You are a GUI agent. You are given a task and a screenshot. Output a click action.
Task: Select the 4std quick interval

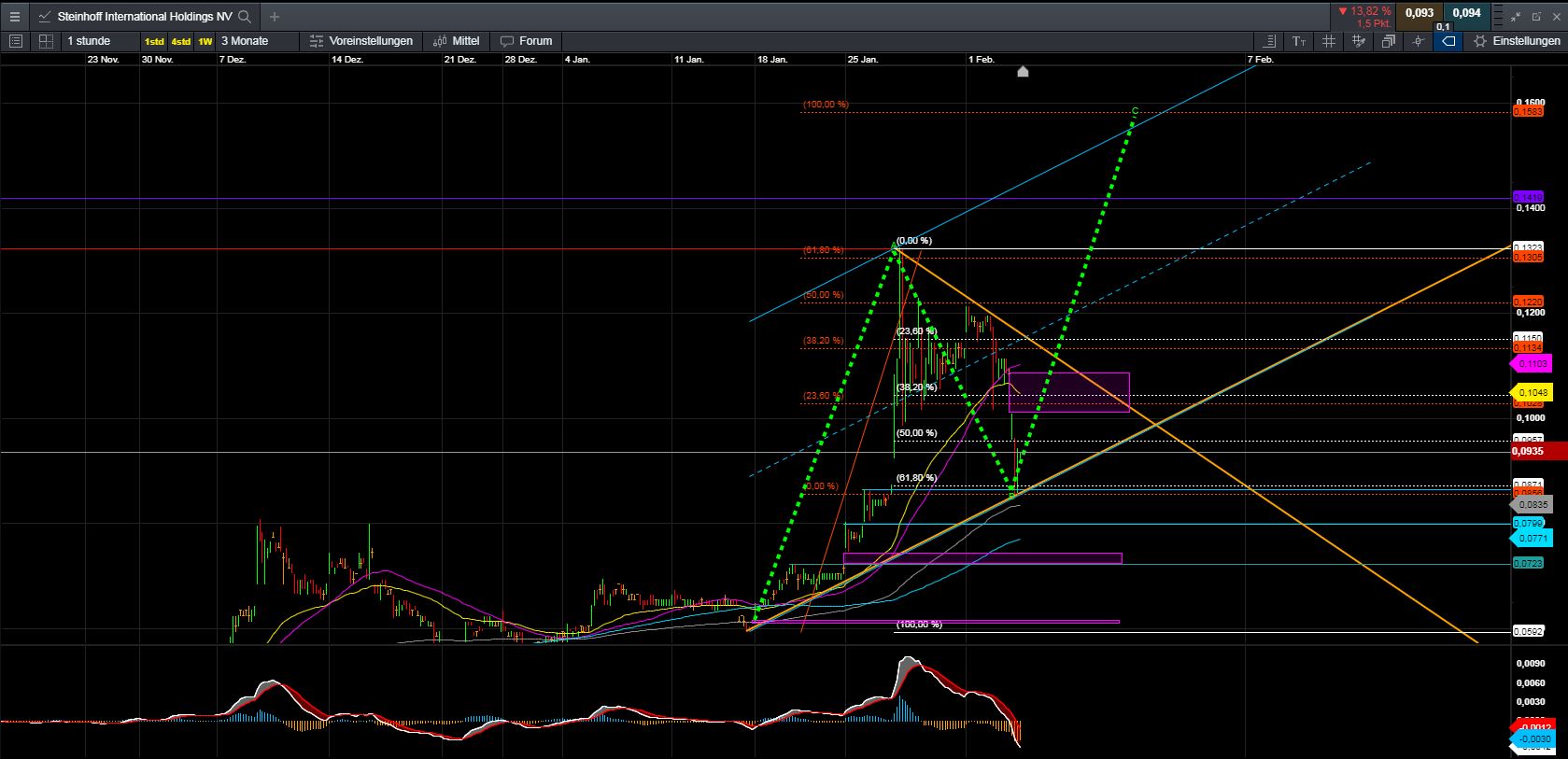(x=181, y=41)
